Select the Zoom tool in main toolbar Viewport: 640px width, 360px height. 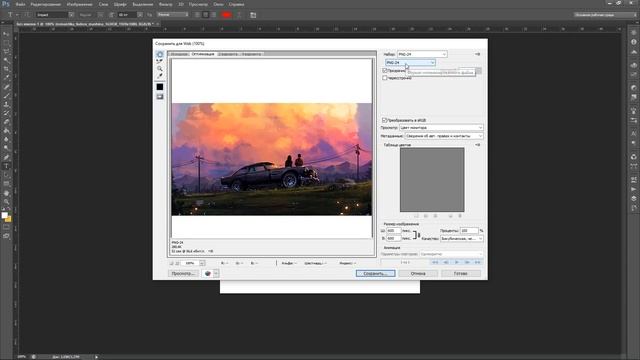[6, 202]
